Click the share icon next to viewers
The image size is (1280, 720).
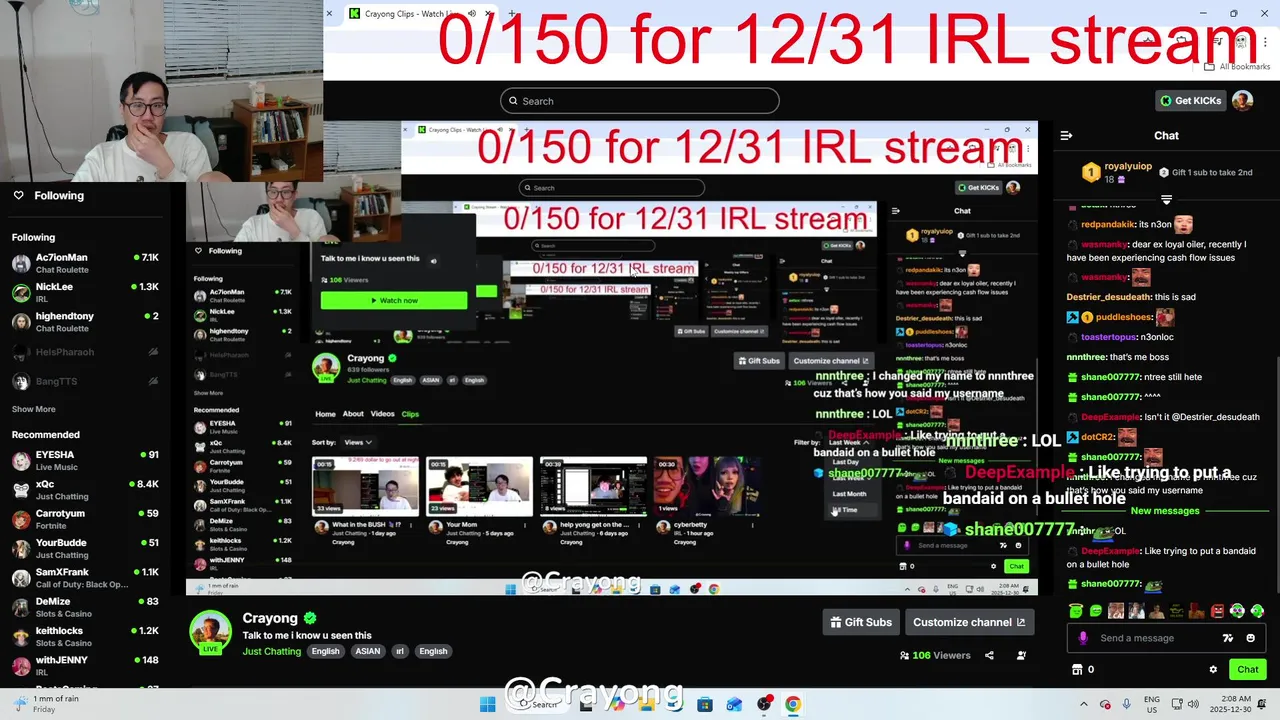click(x=989, y=655)
